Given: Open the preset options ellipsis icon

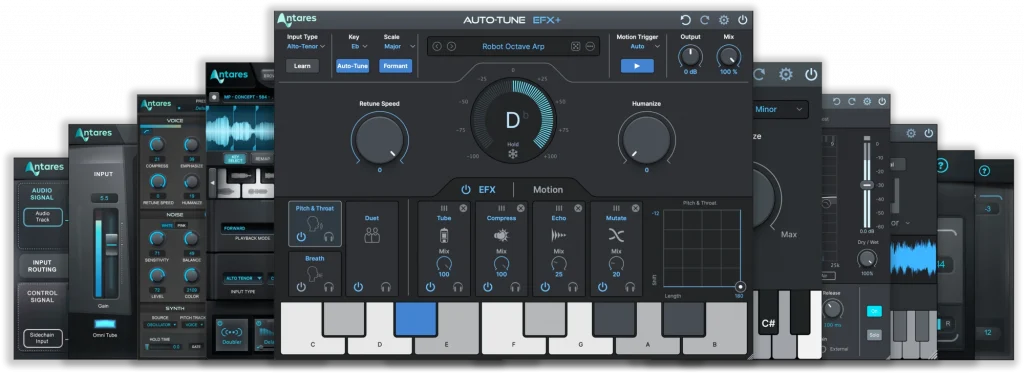Looking at the screenshot, I should 590,46.
